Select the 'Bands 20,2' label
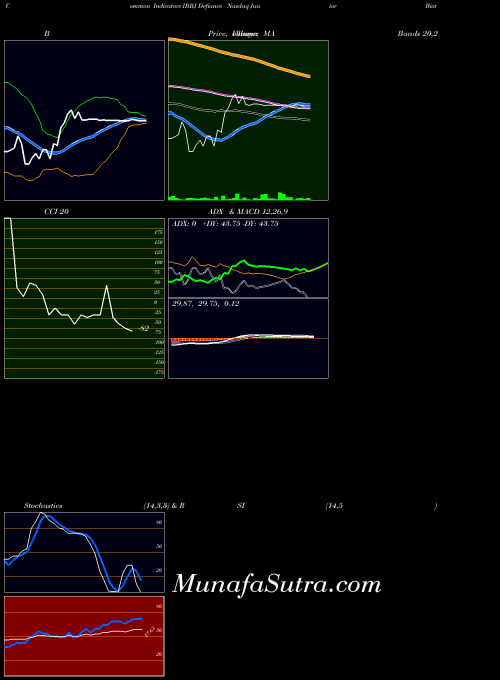 pyautogui.click(x=417, y=33)
